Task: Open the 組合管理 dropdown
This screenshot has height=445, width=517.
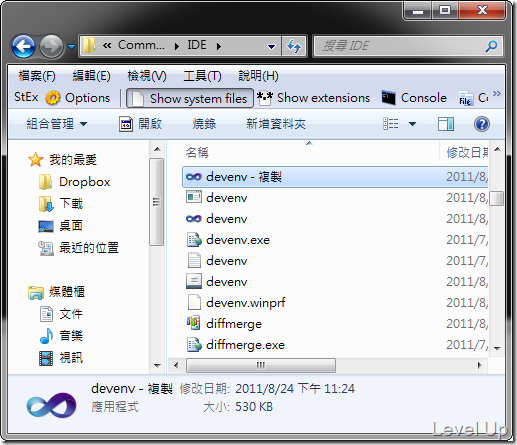Action: point(57,124)
